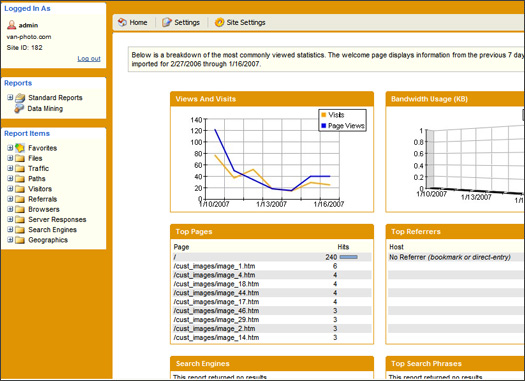The width and height of the screenshot is (525, 381).
Task: Select the Geographics label
Action: pyautogui.click(x=48, y=240)
